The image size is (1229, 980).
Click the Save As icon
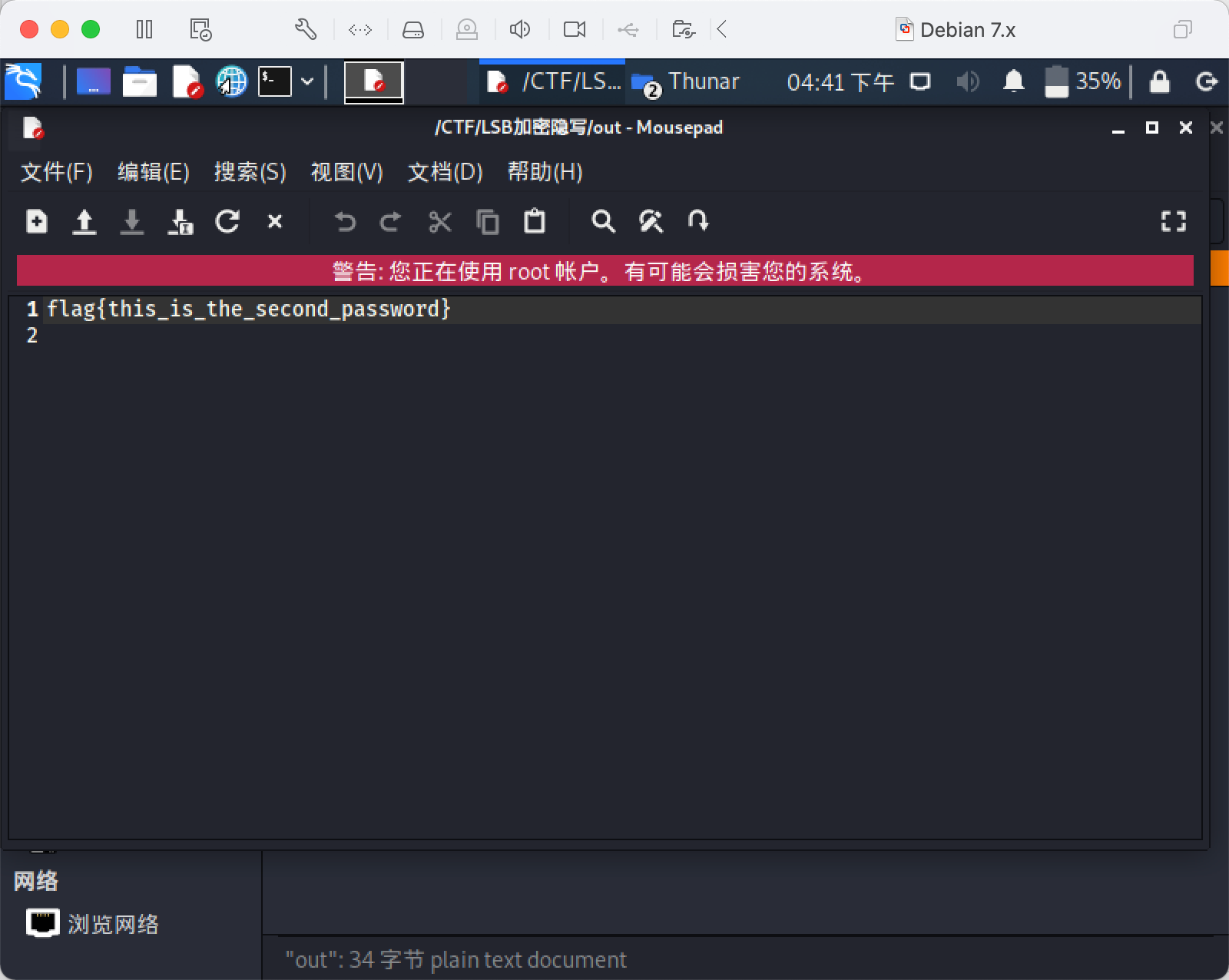[181, 222]
